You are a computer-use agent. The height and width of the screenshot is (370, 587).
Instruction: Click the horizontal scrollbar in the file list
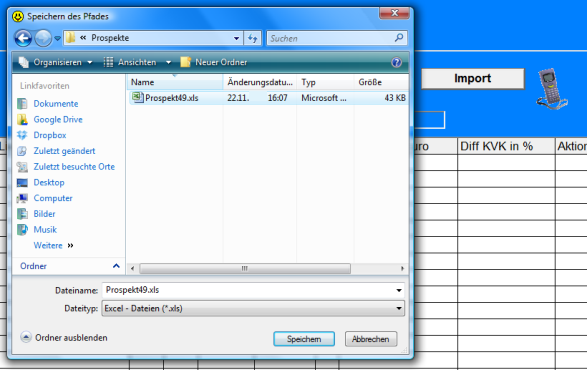coord(267,268)
